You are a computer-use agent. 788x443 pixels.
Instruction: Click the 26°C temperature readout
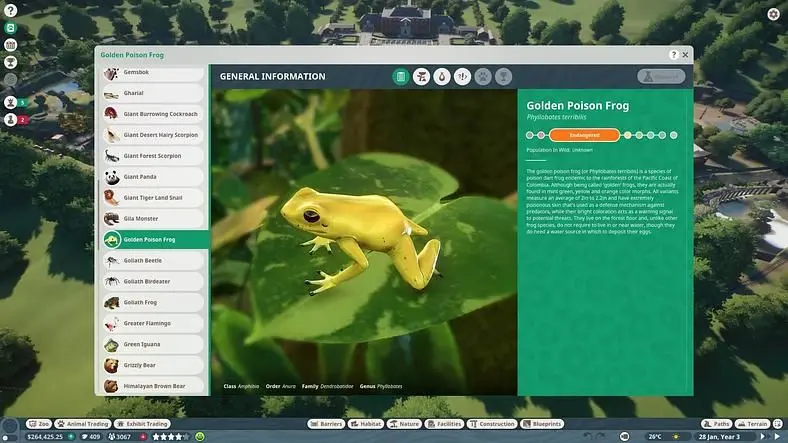(x=655, y=436)
